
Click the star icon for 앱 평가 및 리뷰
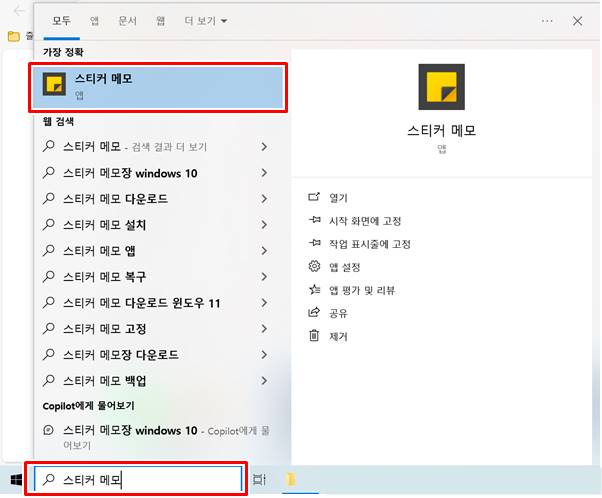click(314, 290)
